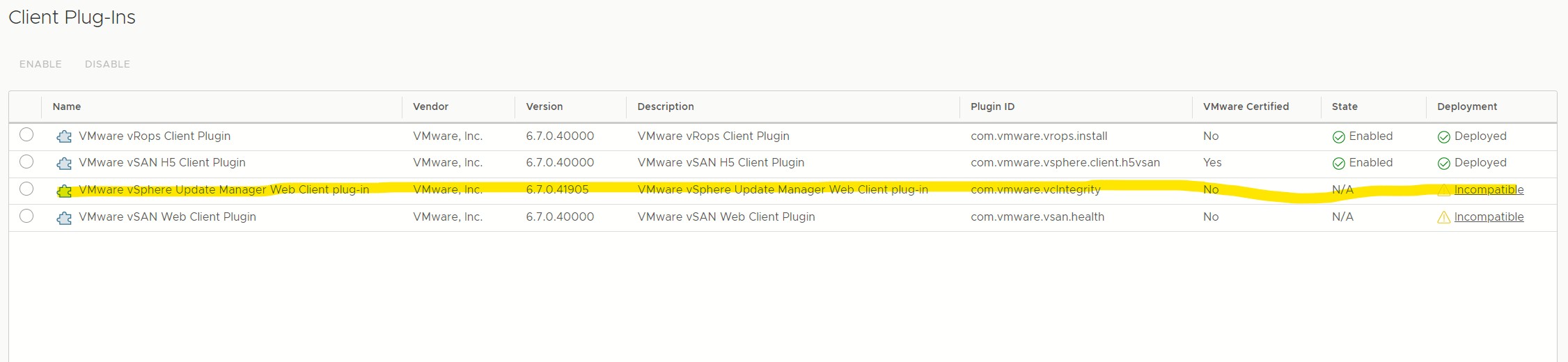
Task: Click the ENABLE button
Action: click(x=40, y=64)
